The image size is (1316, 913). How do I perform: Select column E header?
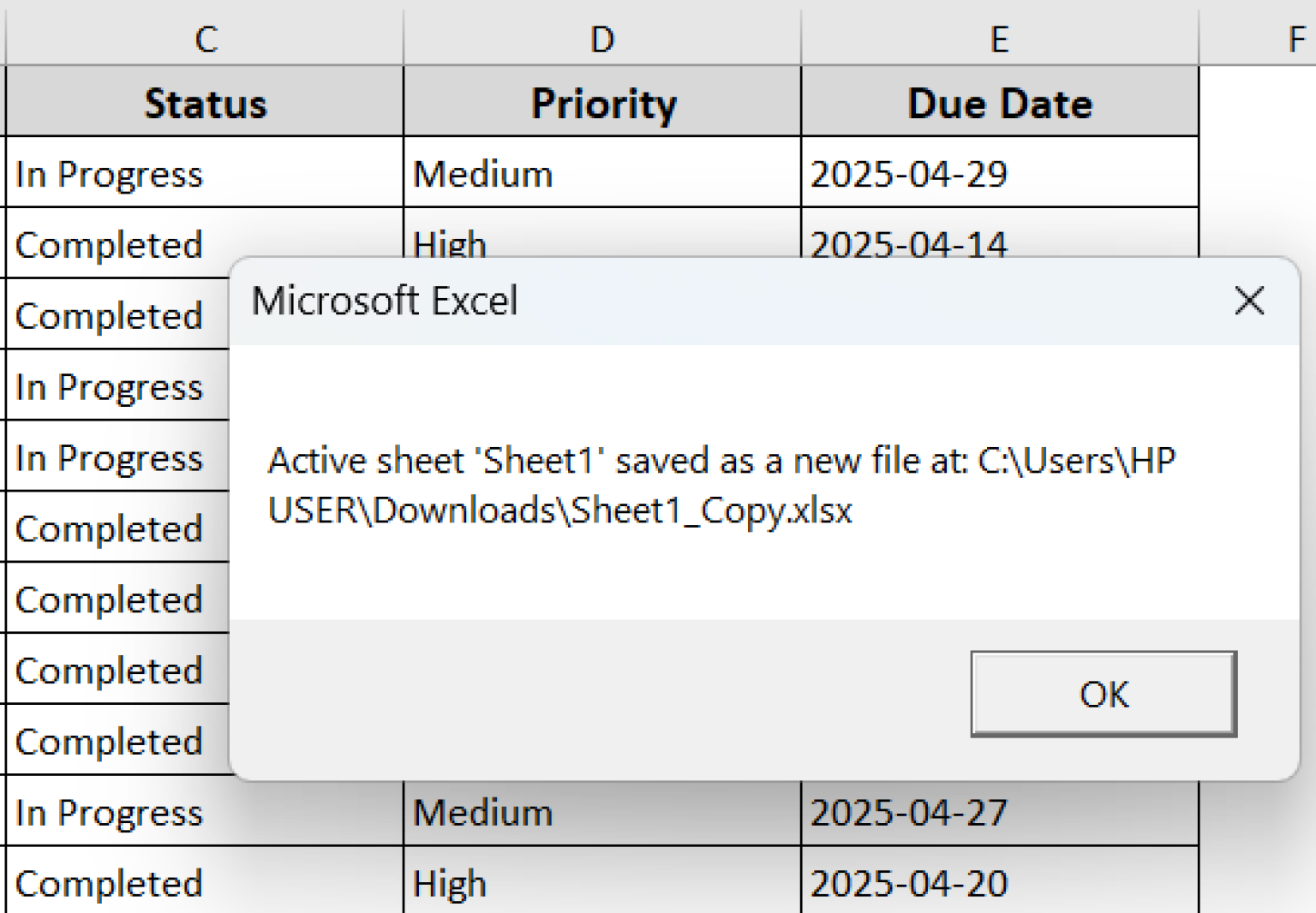tap(999, 39)
